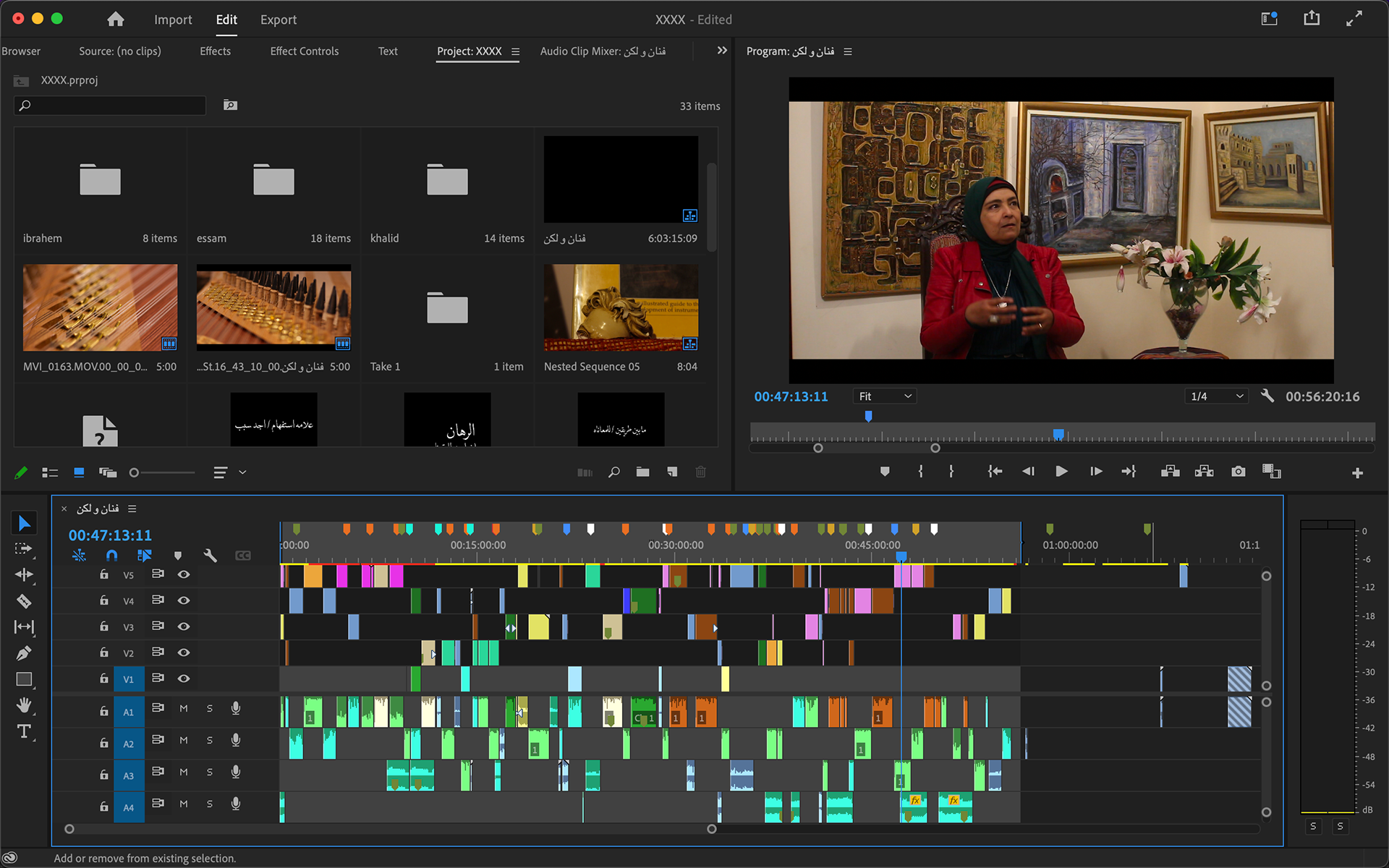This screenshot has width=1389, height=868.
Task: Click the Export Frame camera icon
Action: coord(1239,472)
